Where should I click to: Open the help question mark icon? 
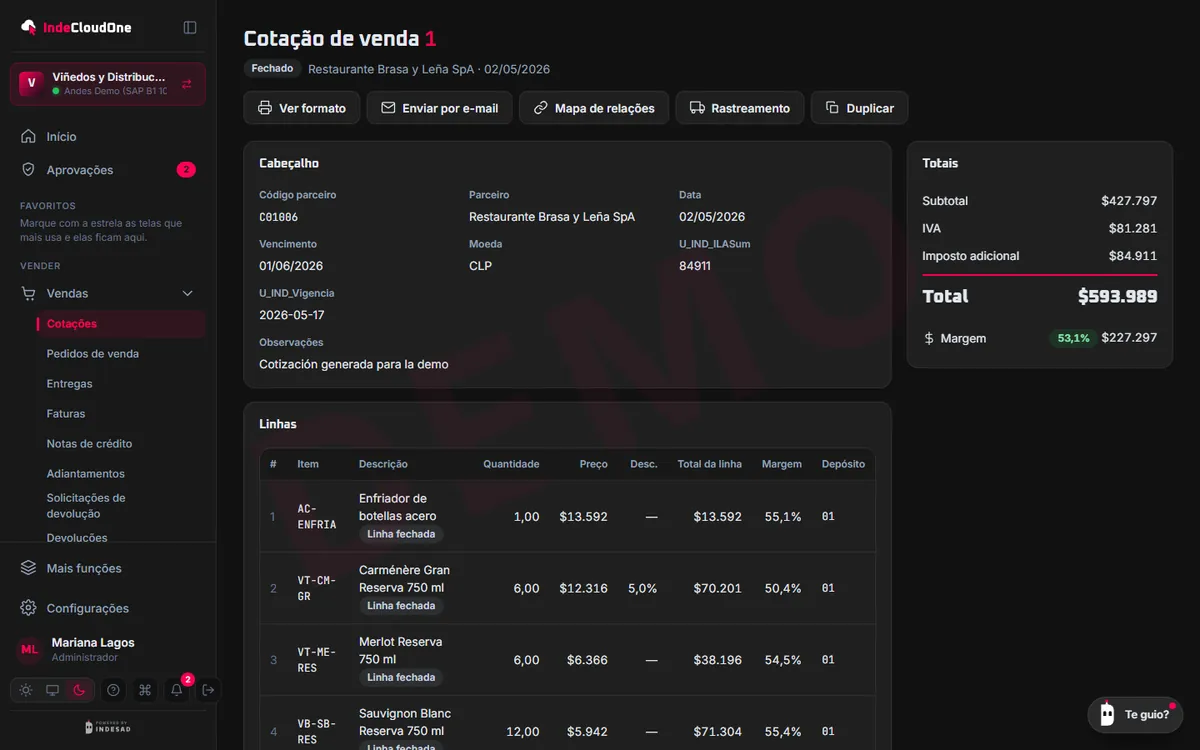click(x=113, y=690)
